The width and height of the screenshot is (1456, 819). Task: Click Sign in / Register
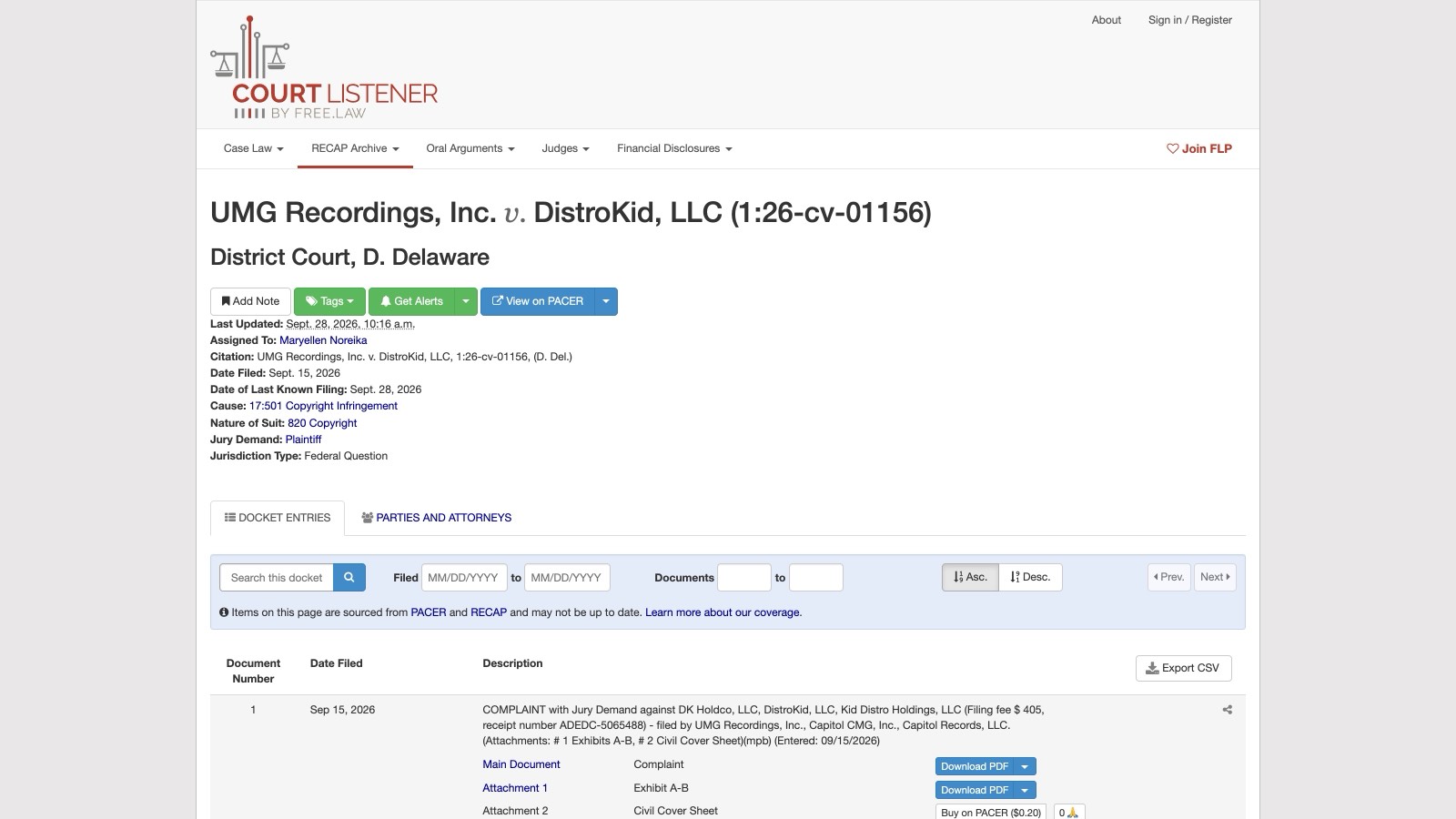click(1190, 20)
